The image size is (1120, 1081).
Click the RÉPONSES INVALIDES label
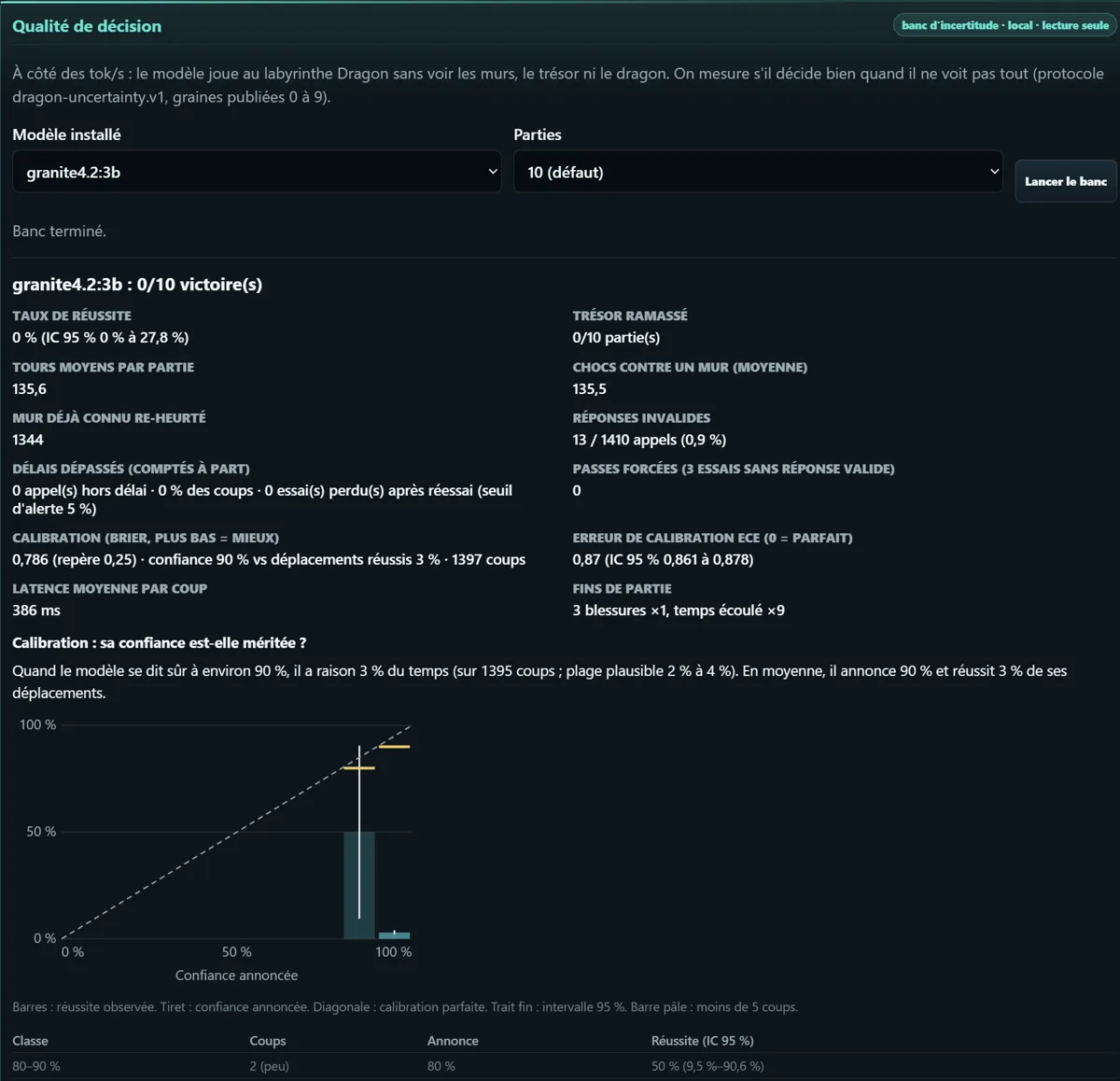pyautogui.click(x=642, y=417)
